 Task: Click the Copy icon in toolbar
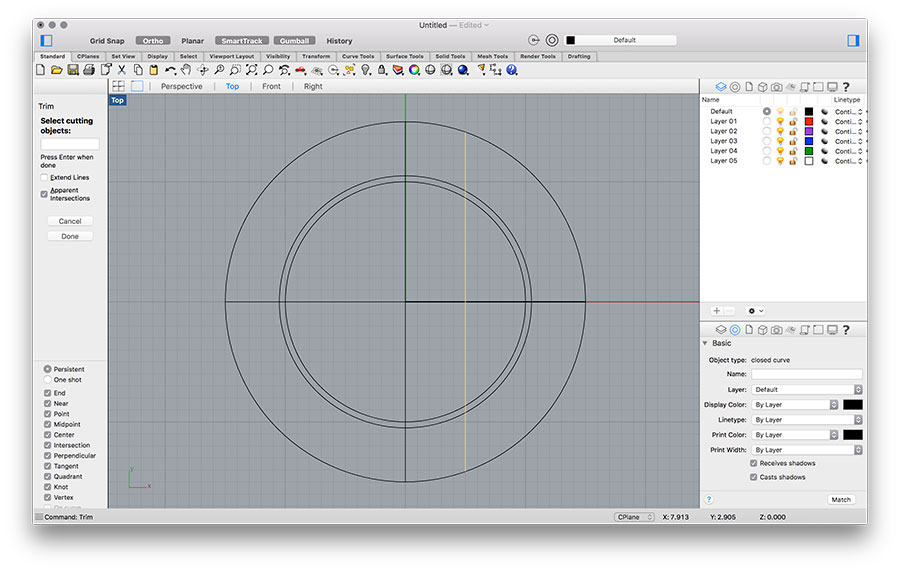[x=138, y=70]
